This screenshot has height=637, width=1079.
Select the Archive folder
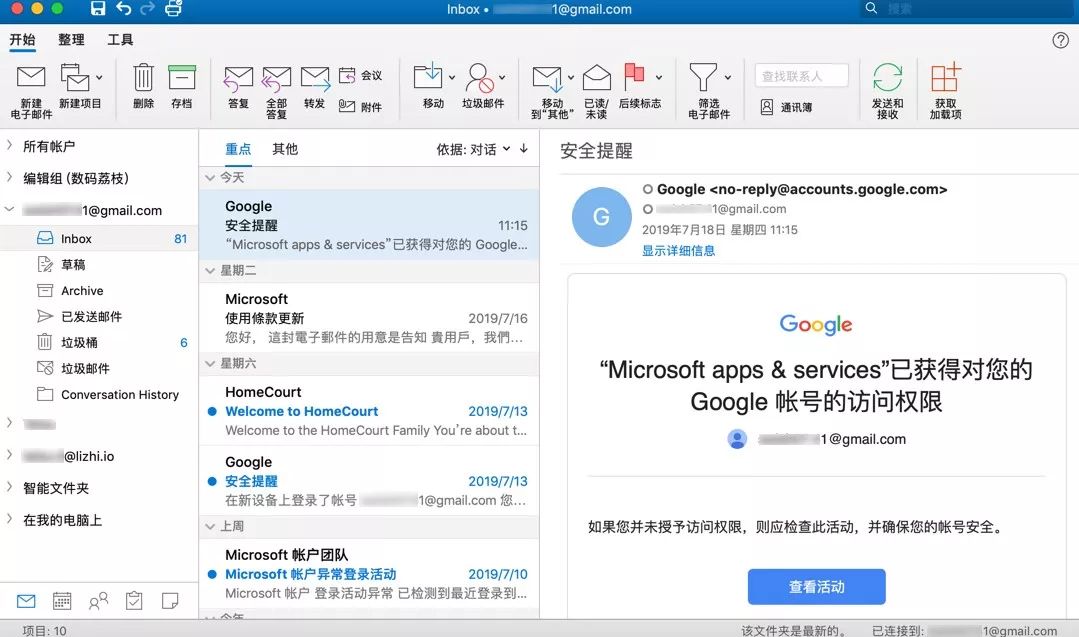click(99, 291)
